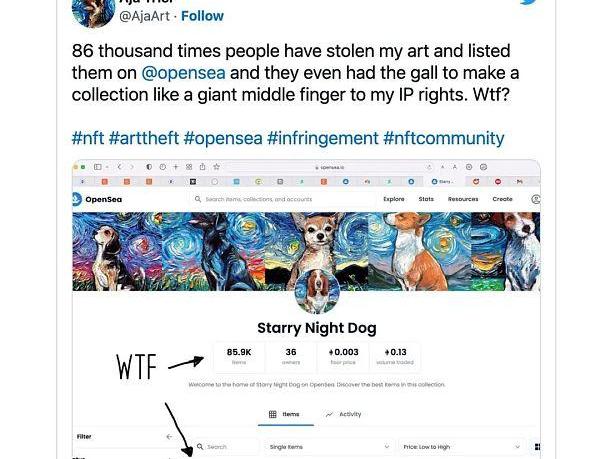Collapse the Filter panel arrow
Viewport: 600px width, 459px height.
169,436
